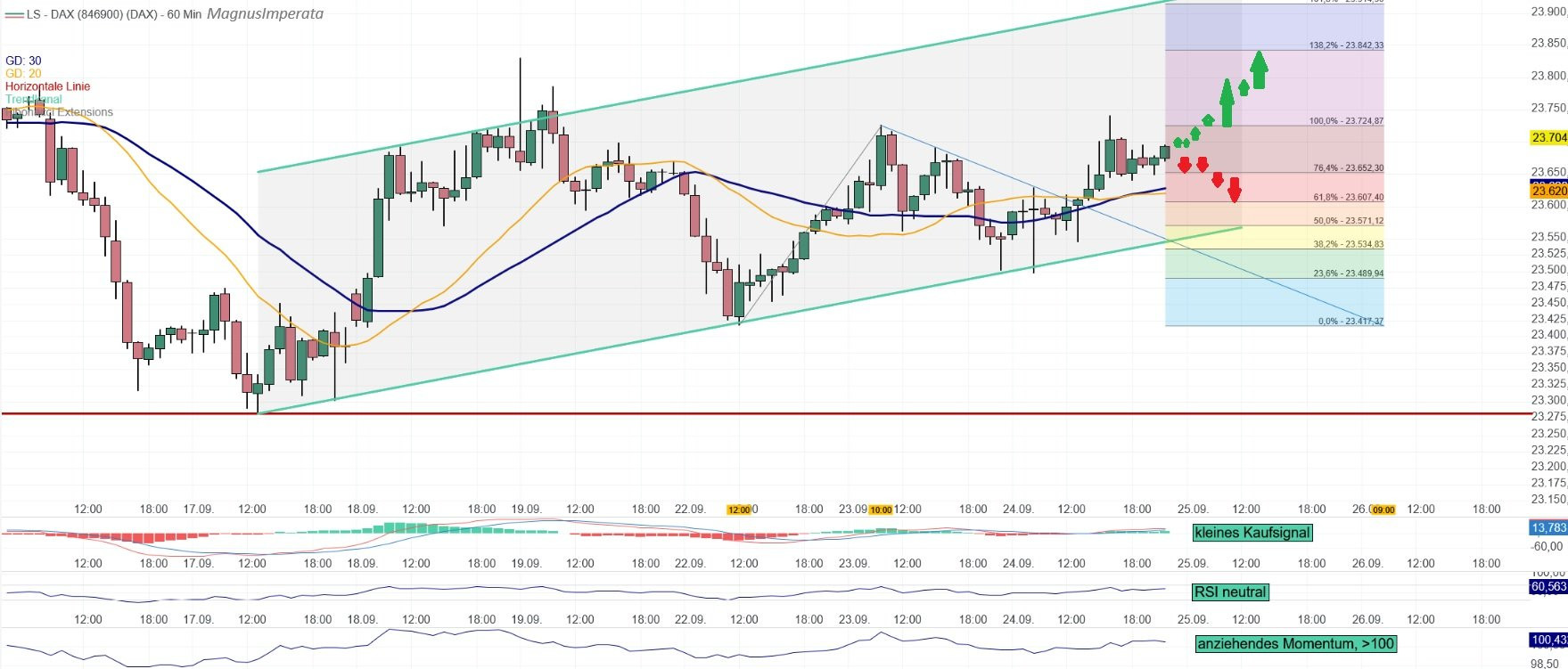Click the candlestick icon beside LS - DAX title
The width and height of the screenshot is (1568, 669).
13,14
